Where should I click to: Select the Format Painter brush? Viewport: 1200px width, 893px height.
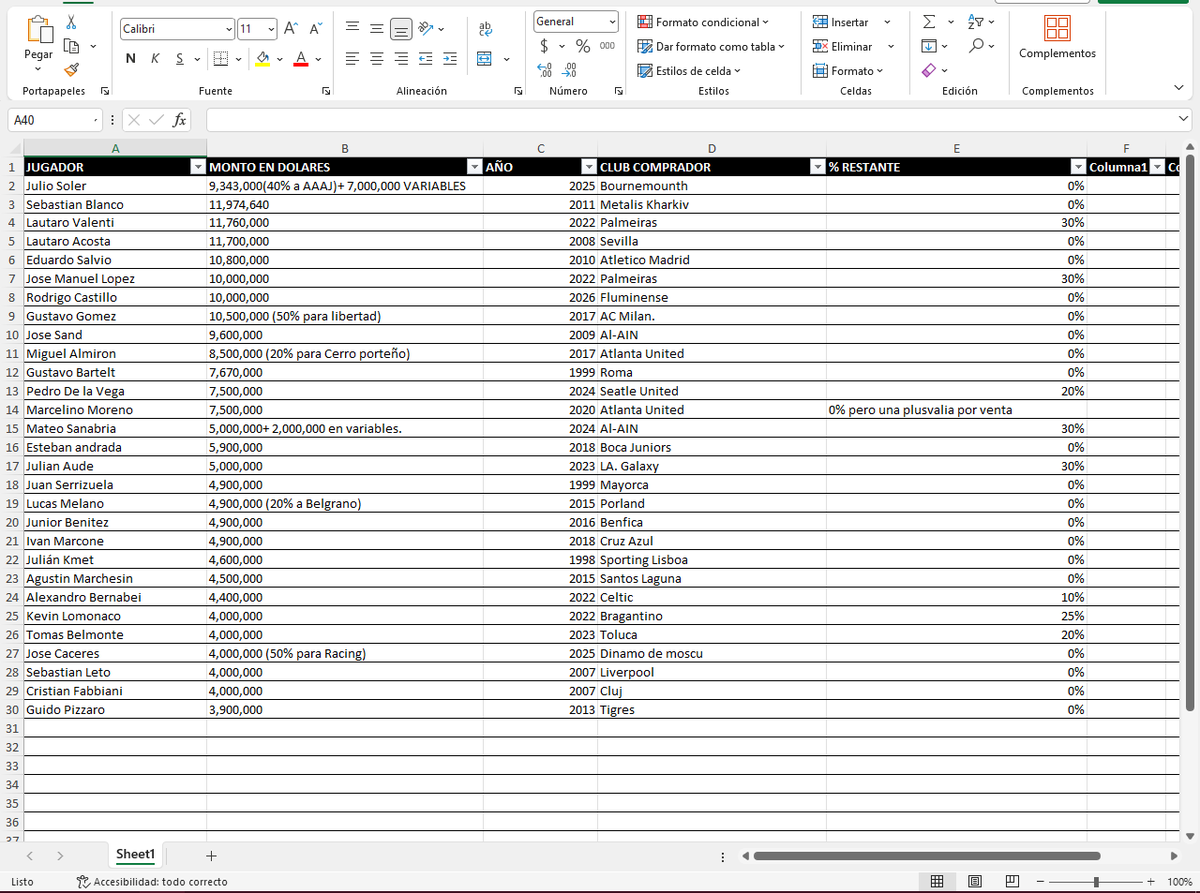[x=71, y=69]
